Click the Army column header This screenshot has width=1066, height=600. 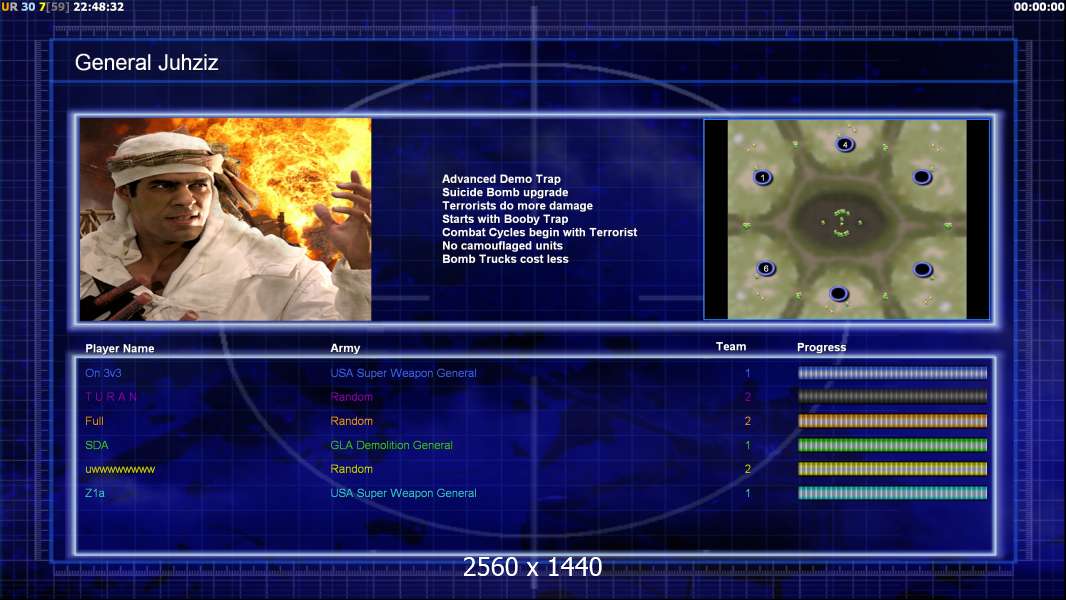coord(345,348)
